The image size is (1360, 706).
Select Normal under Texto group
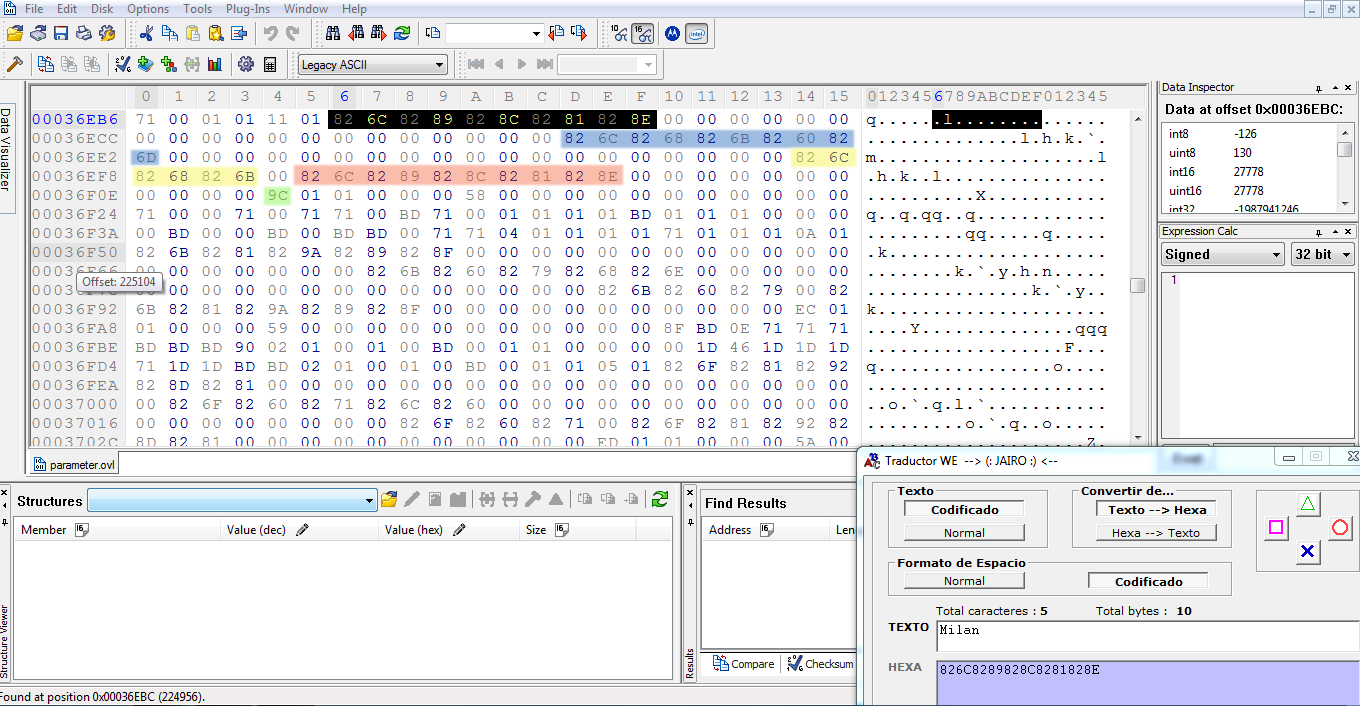point(965,533)
